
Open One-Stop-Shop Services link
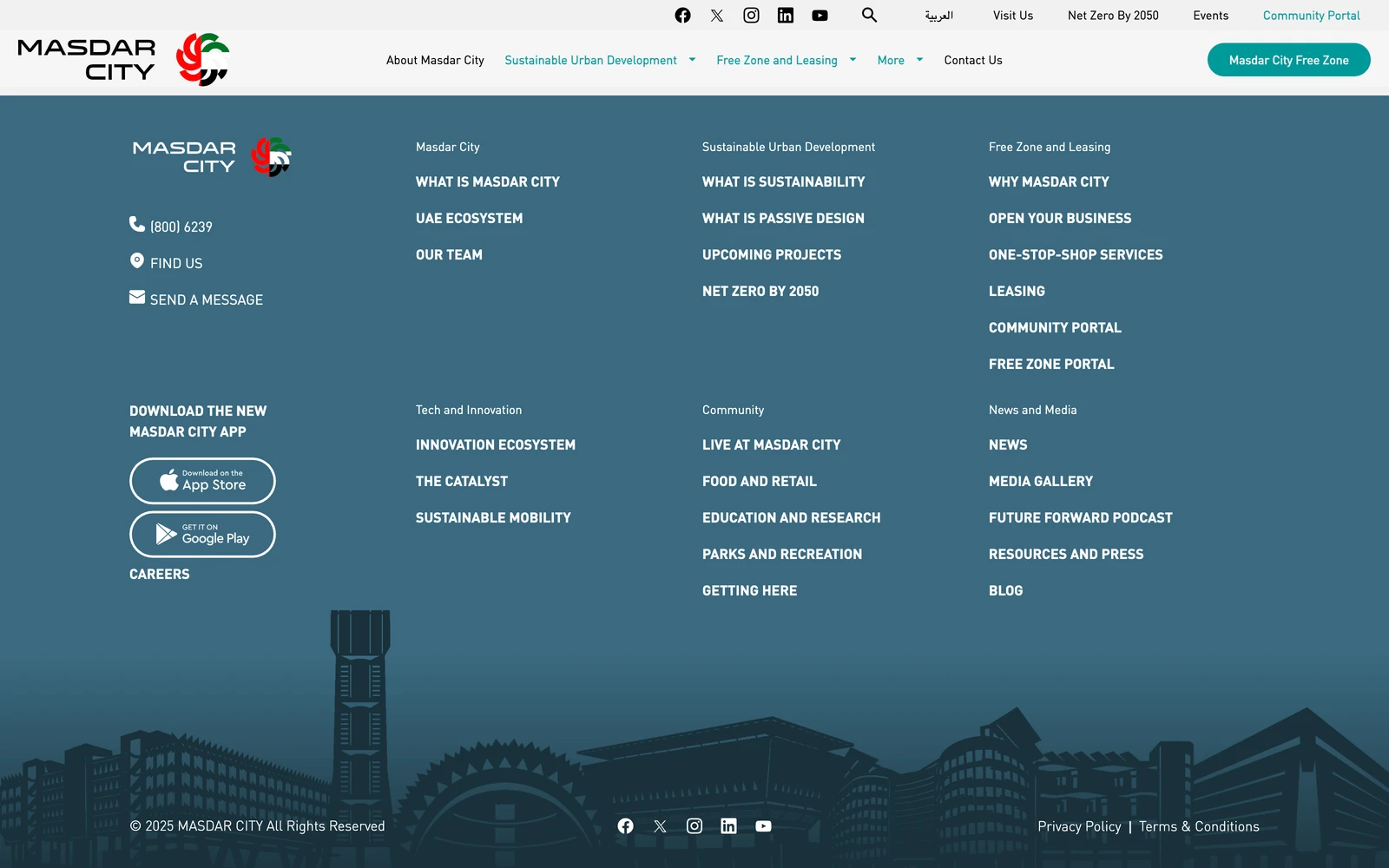[x=1076, y=254]
